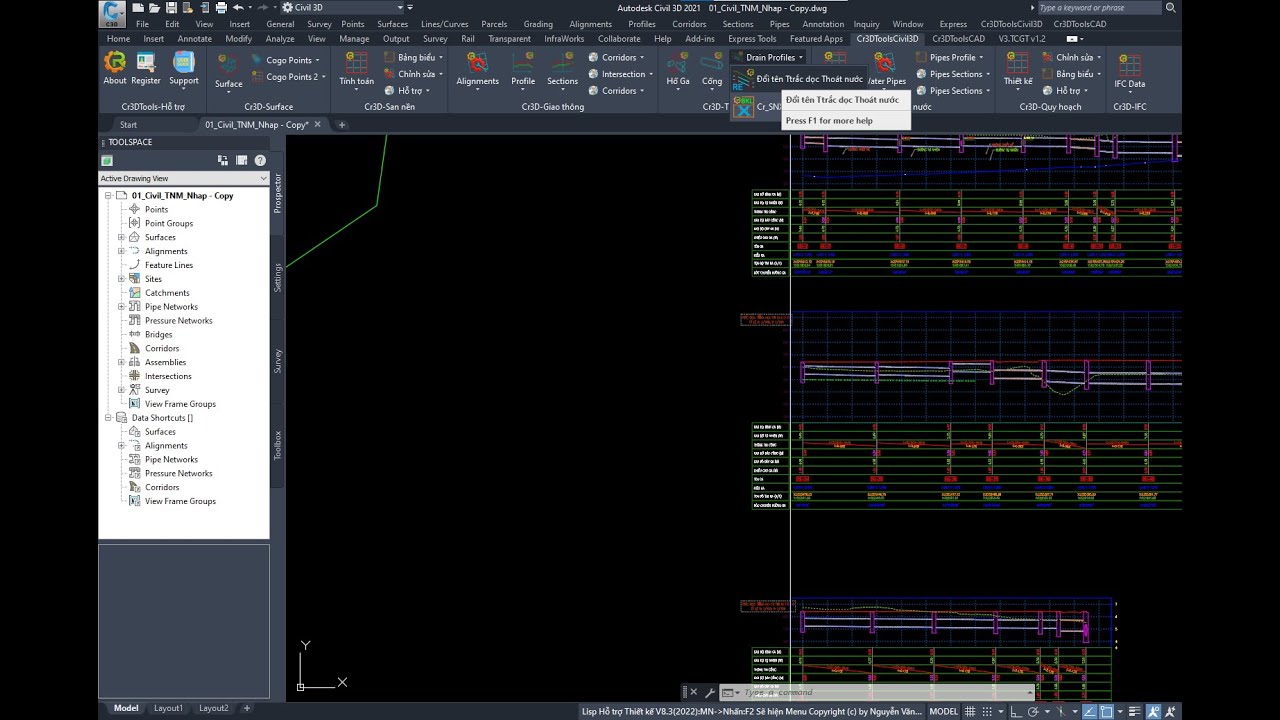Collapse the Data Shortcuts node
This screenshot has width=1280, height=720.
pos(108,418)
